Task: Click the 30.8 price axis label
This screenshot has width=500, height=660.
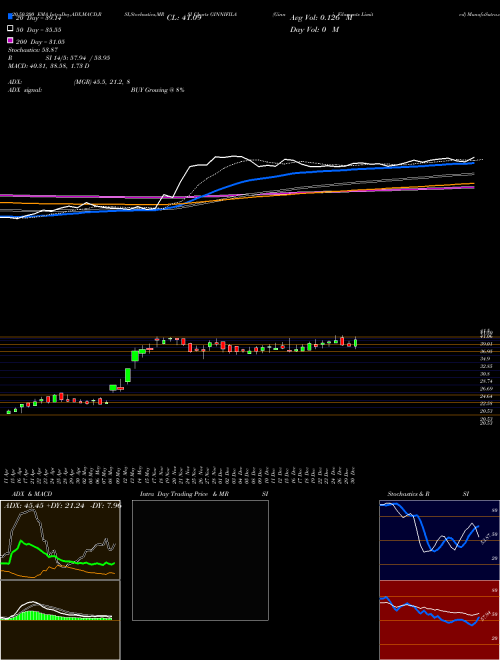Action: [485, 374]
